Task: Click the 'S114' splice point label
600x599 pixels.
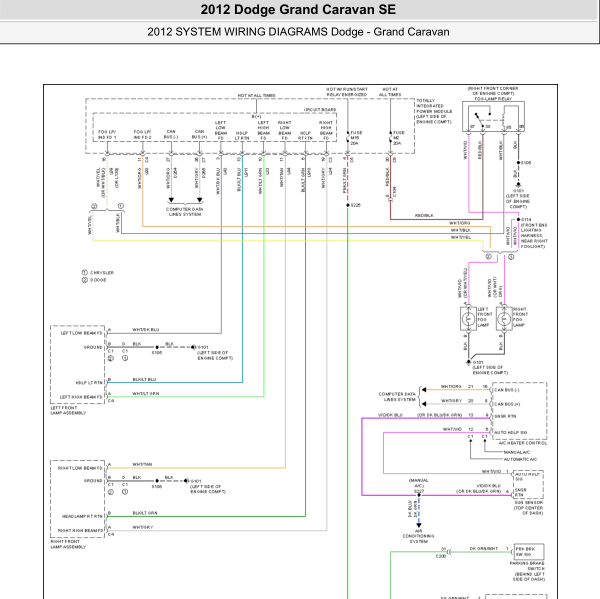Action: (526, 220)
